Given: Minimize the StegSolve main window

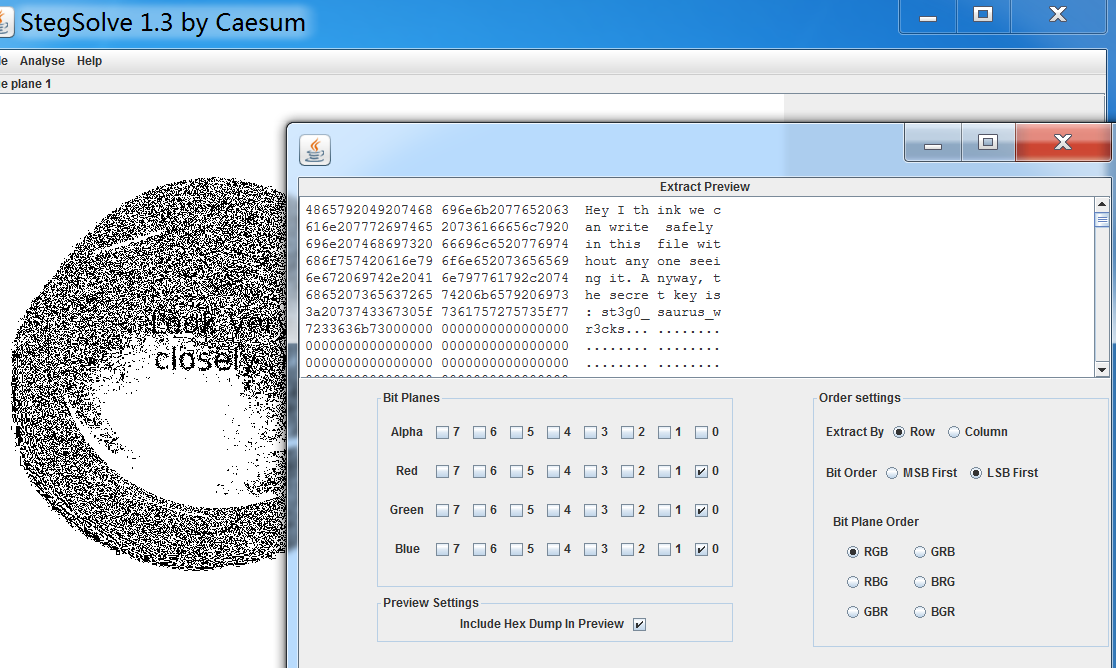Looking at the screenshot, I should 928,16.
